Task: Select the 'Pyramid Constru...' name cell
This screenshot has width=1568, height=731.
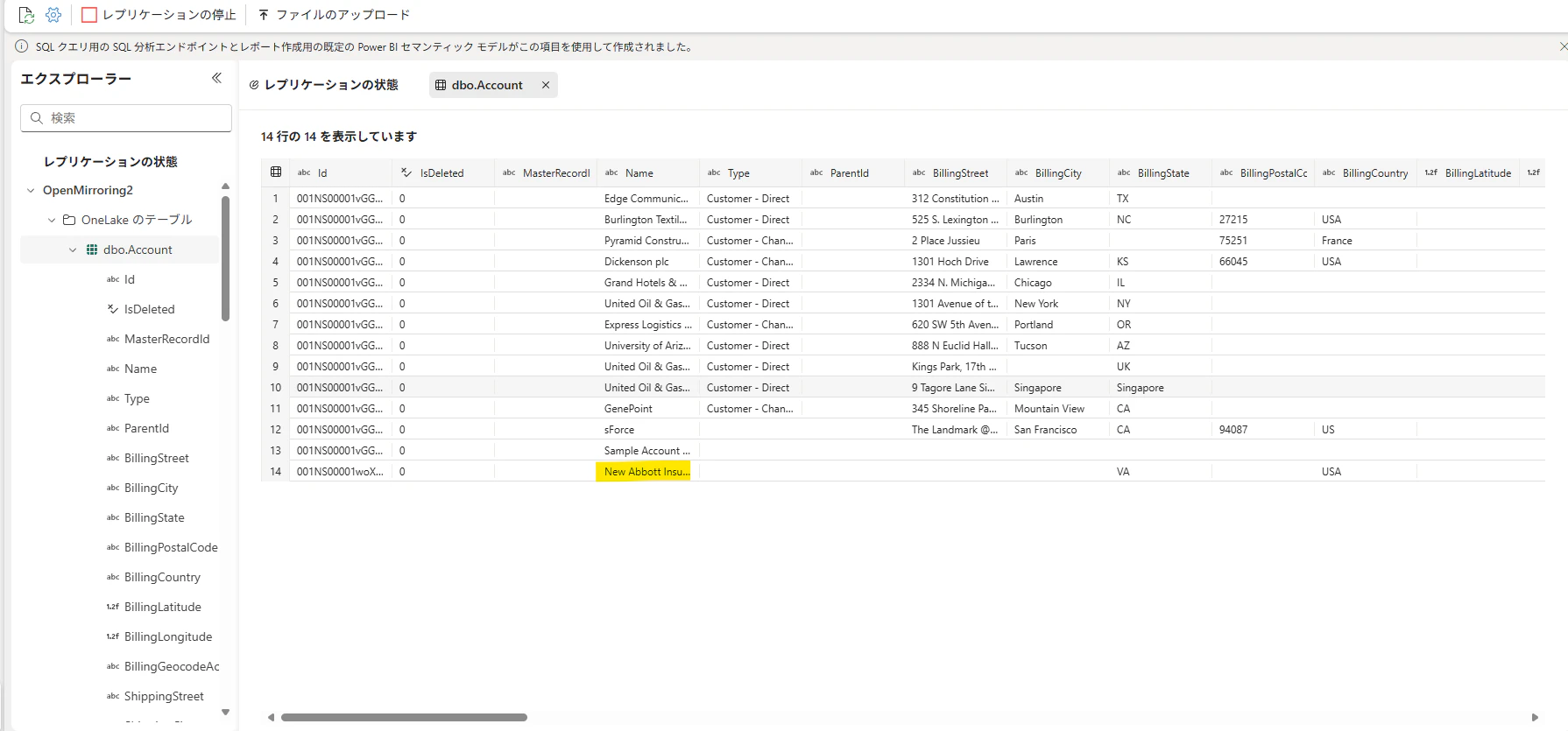Action: point(648,241)
